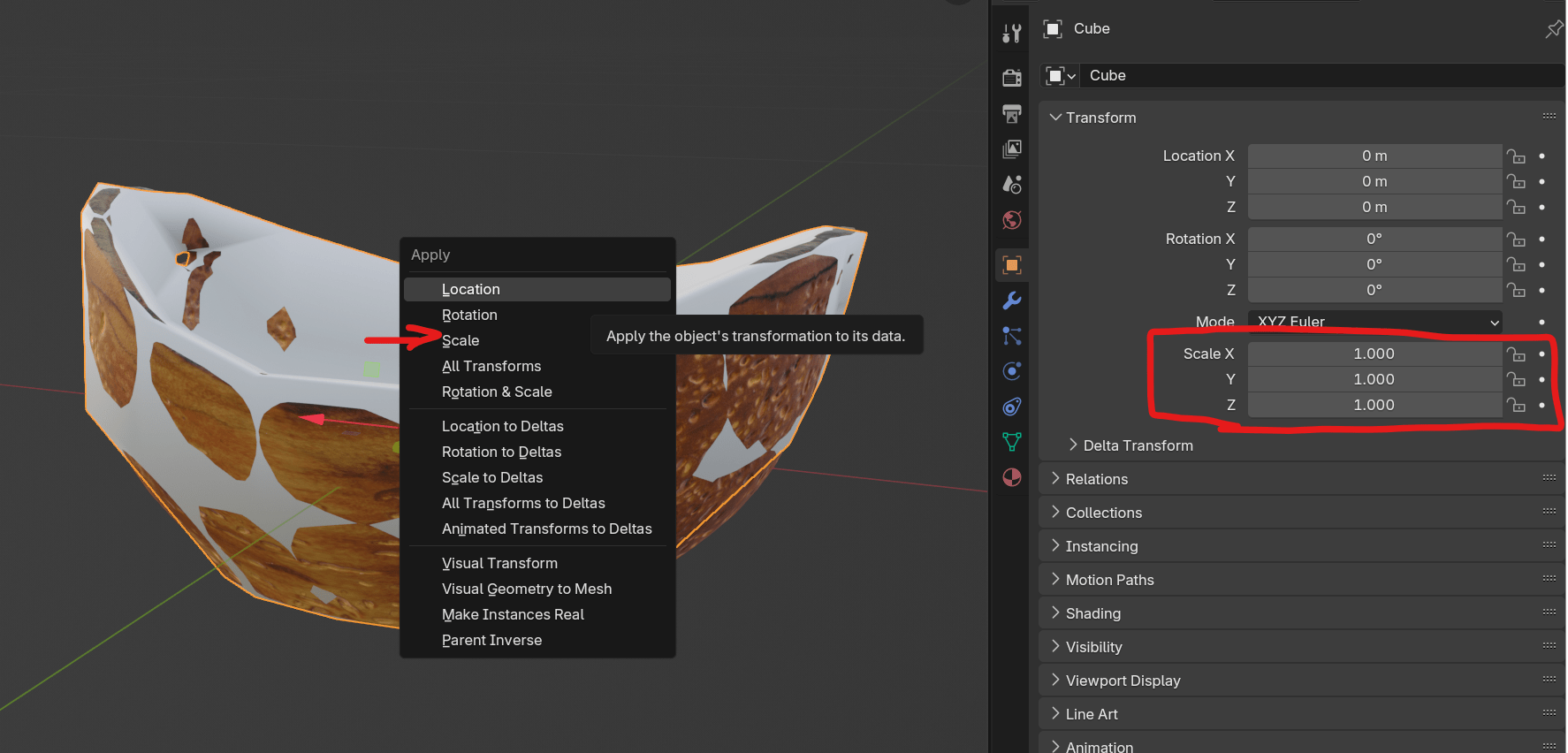Toggle lock on Location X
Viewport: 1568px width, 753px height.
[x=1516, y=156]
